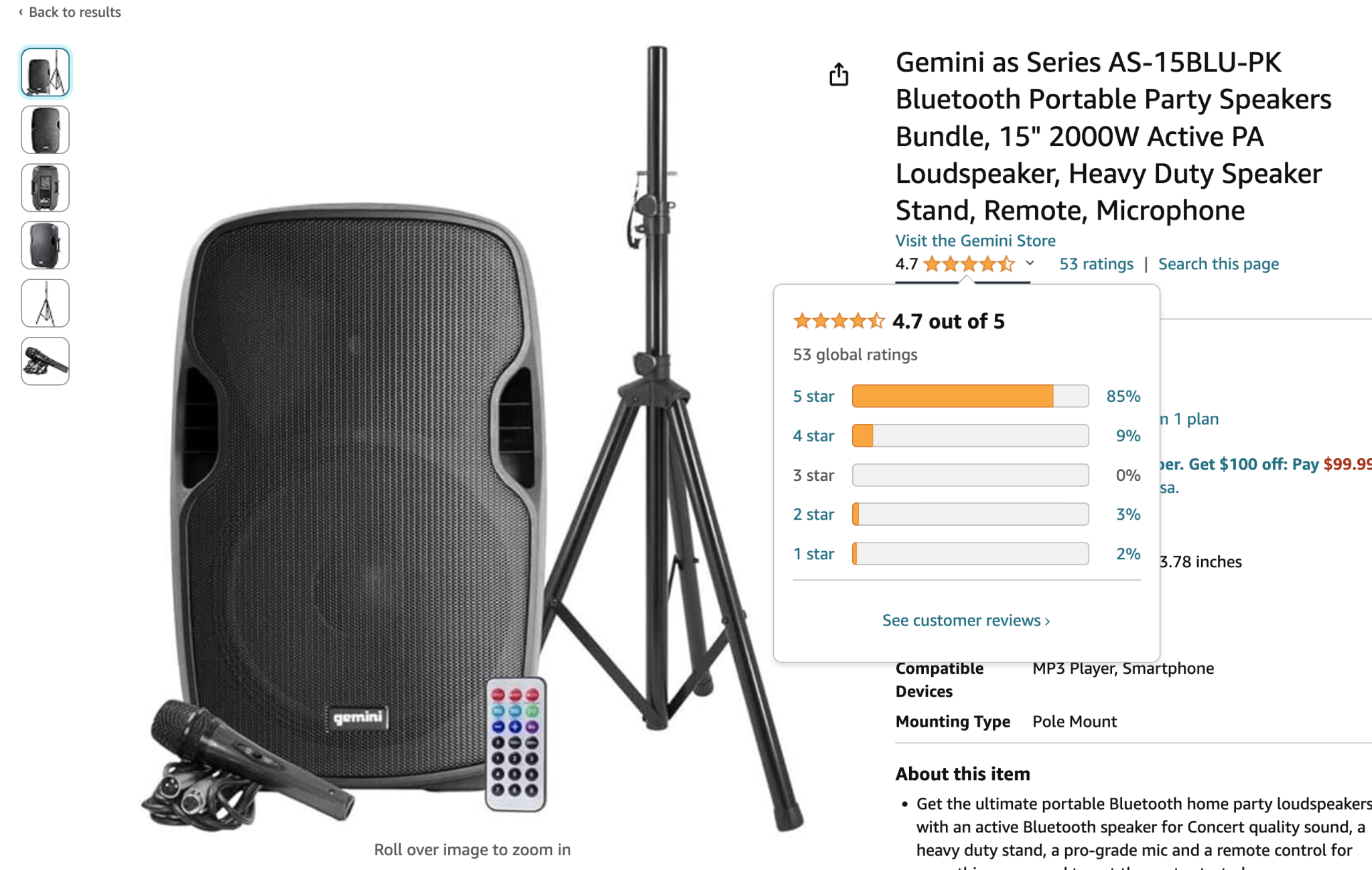Select the rear panel speaker thumbnail
Viewport: 1372px width, 870px height.
[46, 188]
